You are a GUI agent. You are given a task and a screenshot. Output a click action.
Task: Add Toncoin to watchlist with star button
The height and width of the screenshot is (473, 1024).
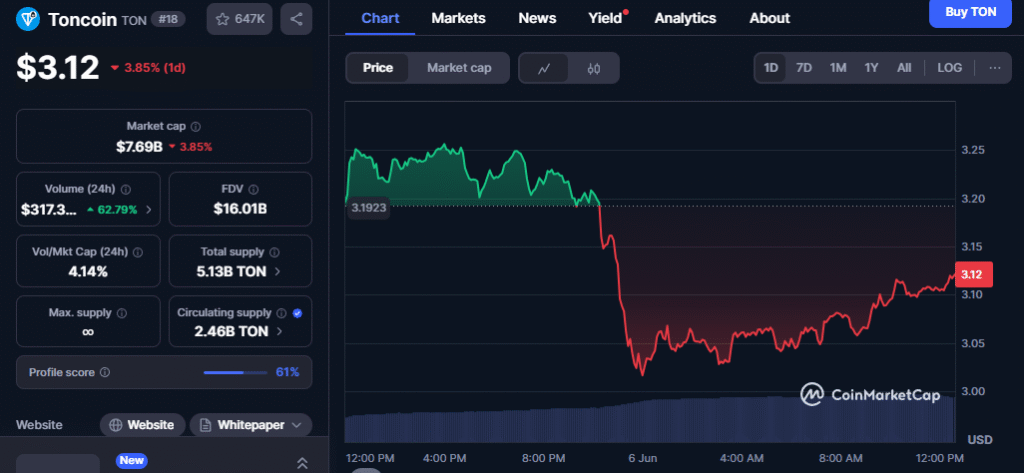239,19
